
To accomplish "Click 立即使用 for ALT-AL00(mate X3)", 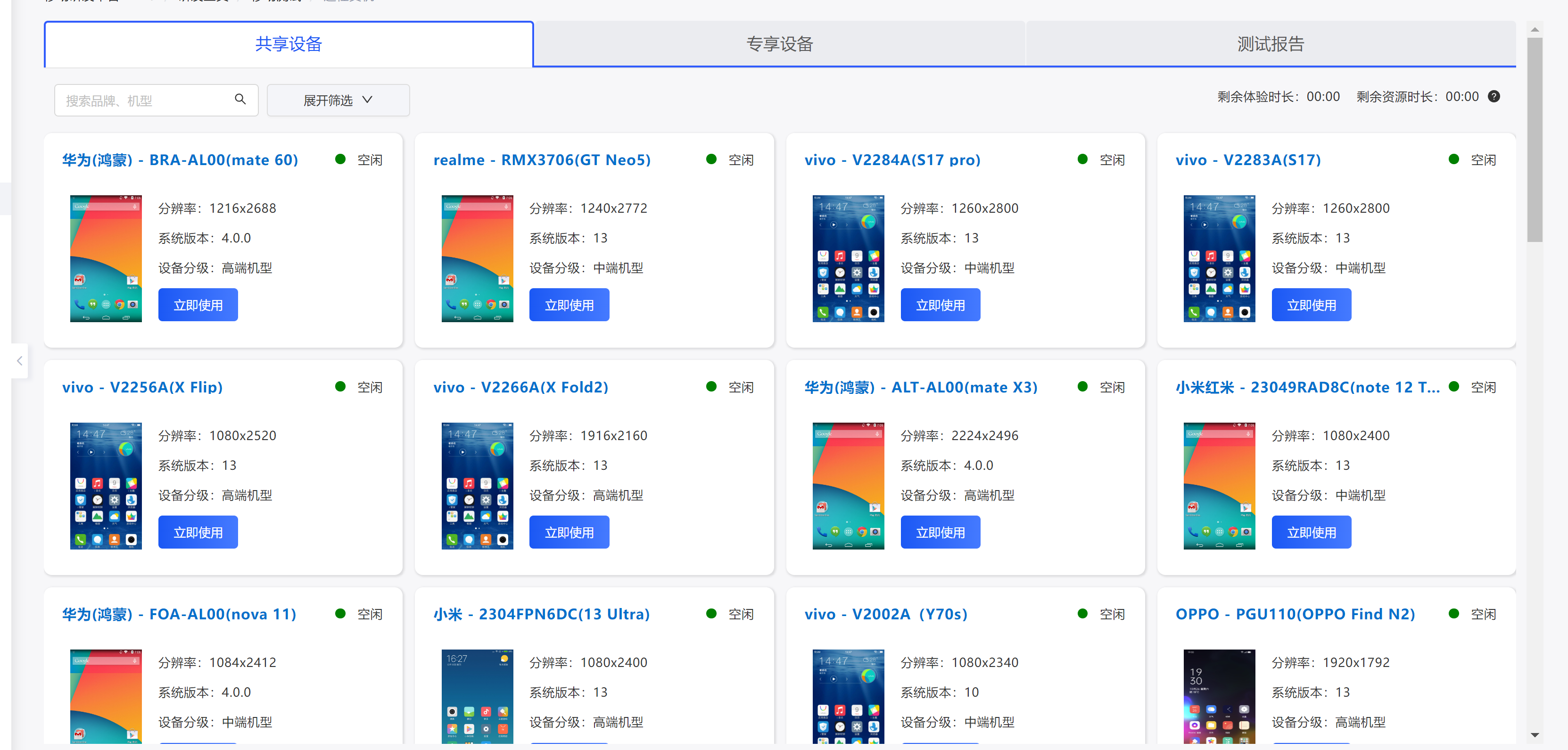I will (x=941, y=532).
